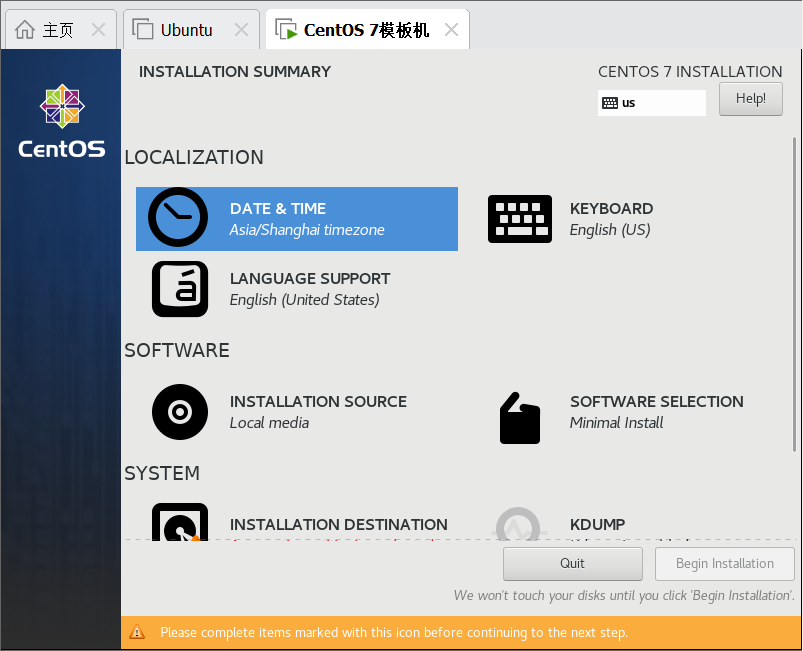Open Keyboard layout settings icon
Image resolution: width=803 pixels, height=651 pixels.
[520, 219]
